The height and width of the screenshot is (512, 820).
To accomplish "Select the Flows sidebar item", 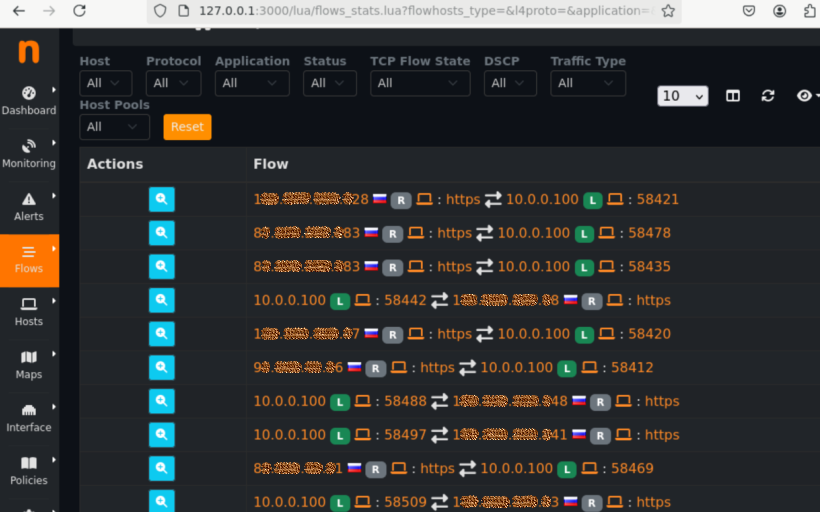I will tap(29, 260).
